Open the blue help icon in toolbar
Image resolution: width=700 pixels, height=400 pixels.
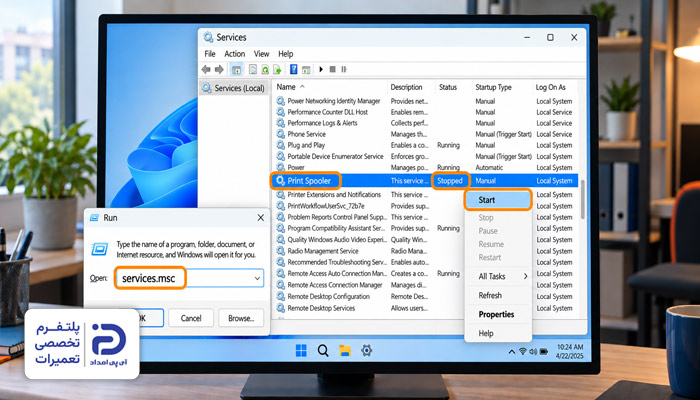(294, 69)
